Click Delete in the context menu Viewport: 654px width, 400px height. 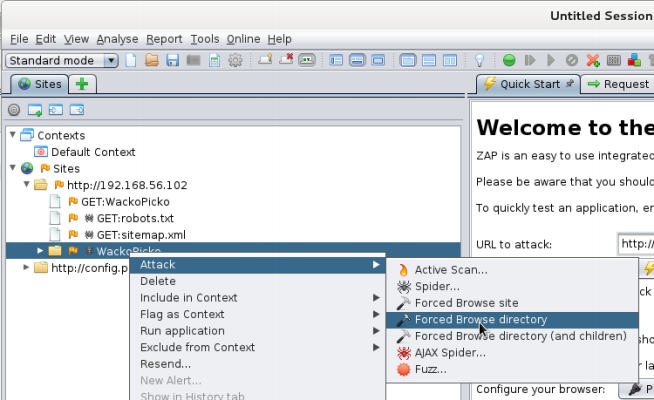click(158, 281)
